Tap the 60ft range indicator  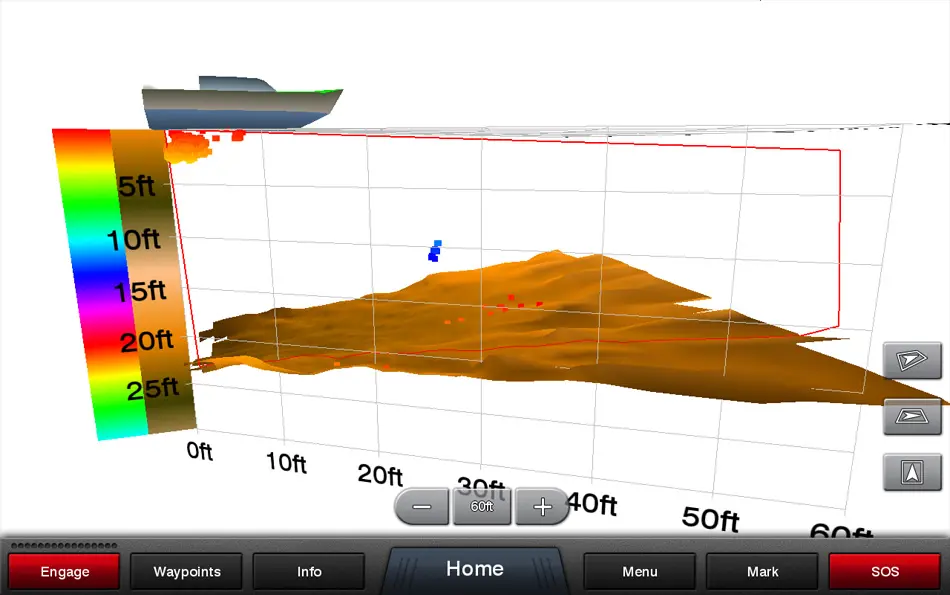click(482, 507)
